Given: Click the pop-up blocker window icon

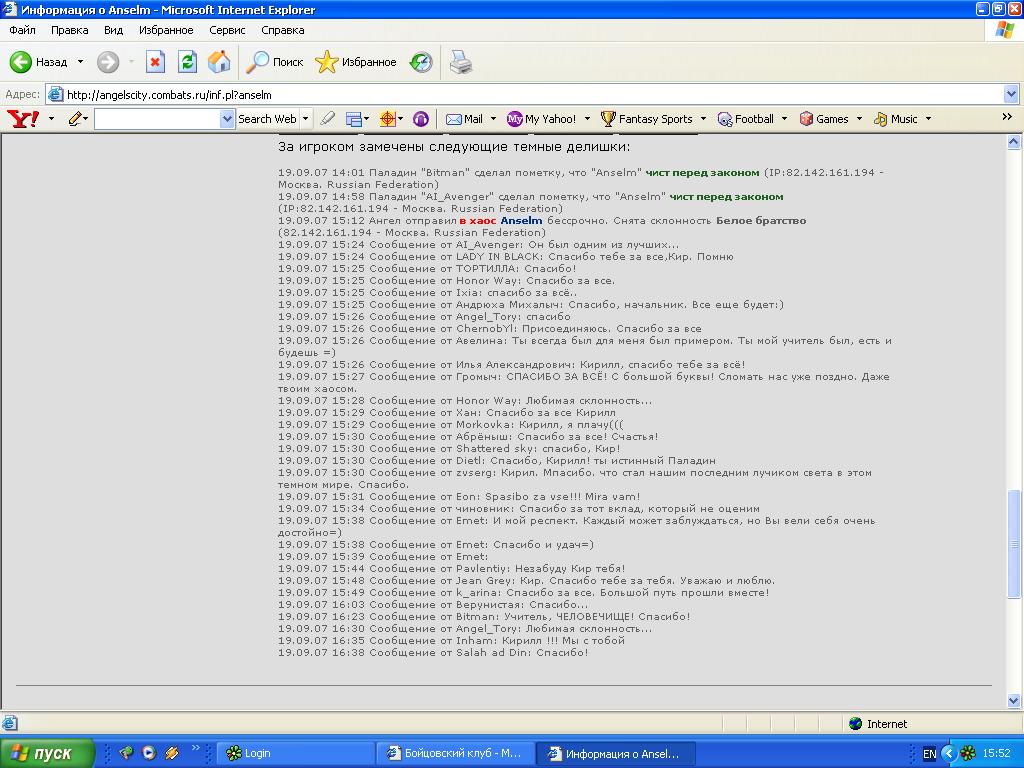Looking at the screenshot, I should click(353, 119).
